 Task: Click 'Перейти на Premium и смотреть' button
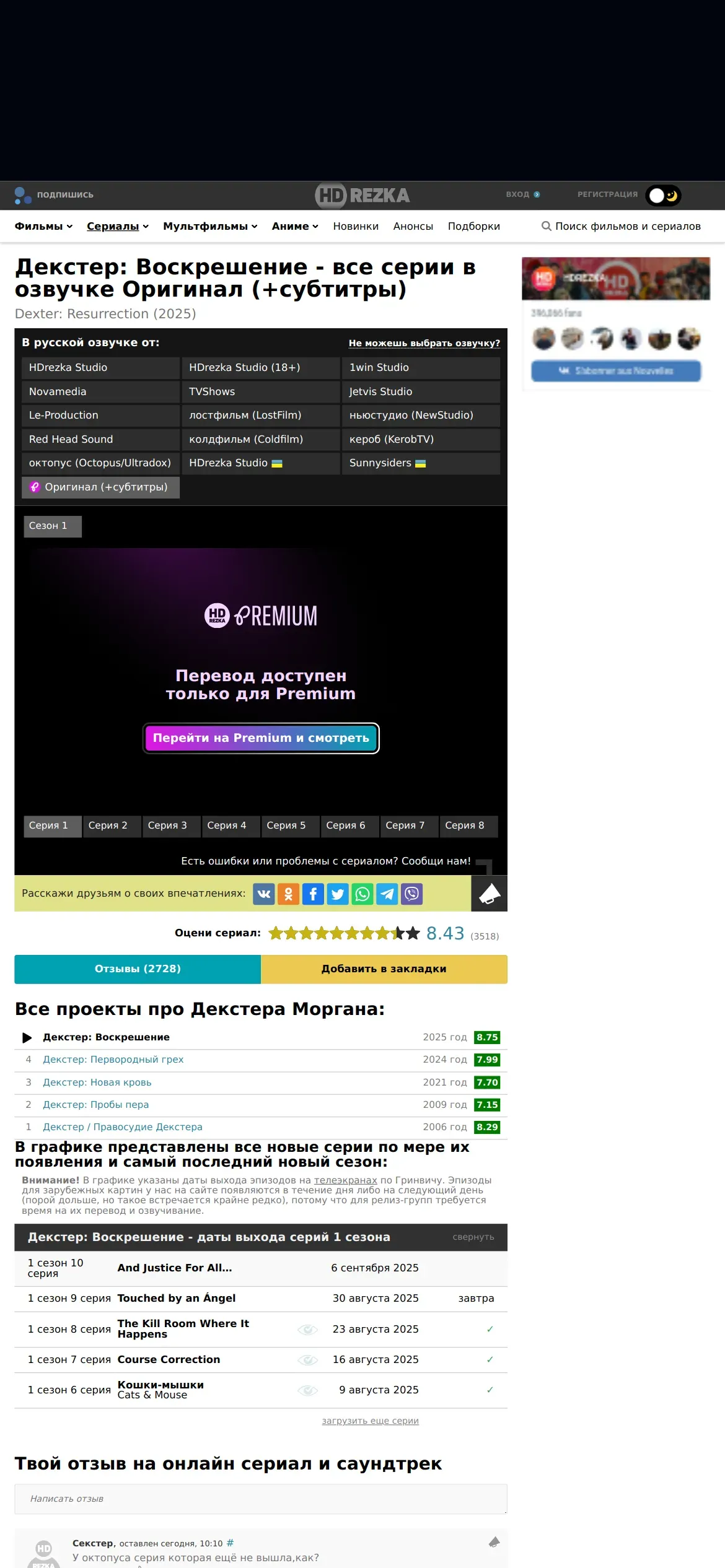tap(261, 738)
